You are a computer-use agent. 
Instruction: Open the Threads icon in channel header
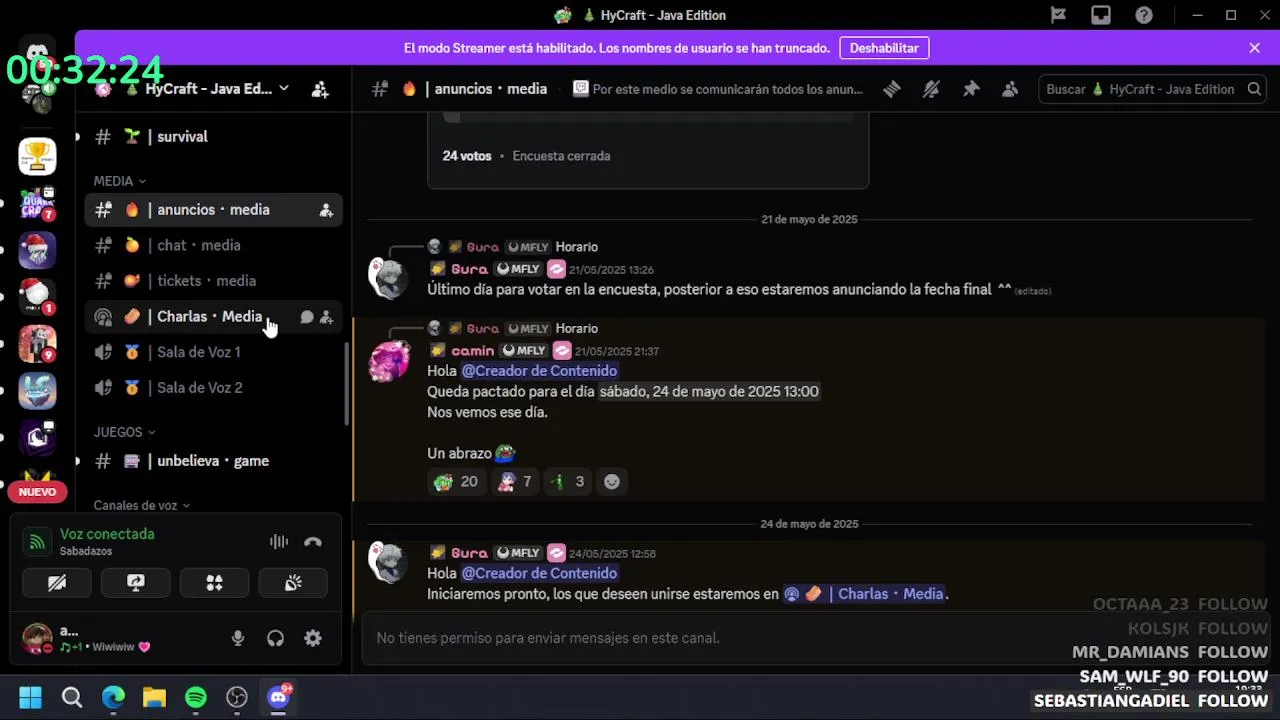[x=892, y=89]
